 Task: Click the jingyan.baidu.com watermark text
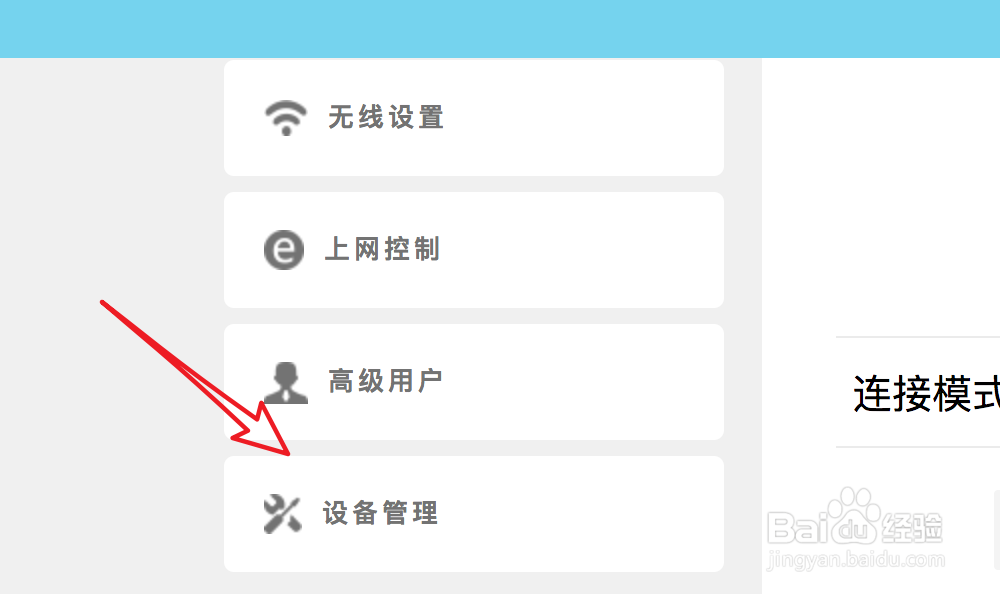pos(856,560)
